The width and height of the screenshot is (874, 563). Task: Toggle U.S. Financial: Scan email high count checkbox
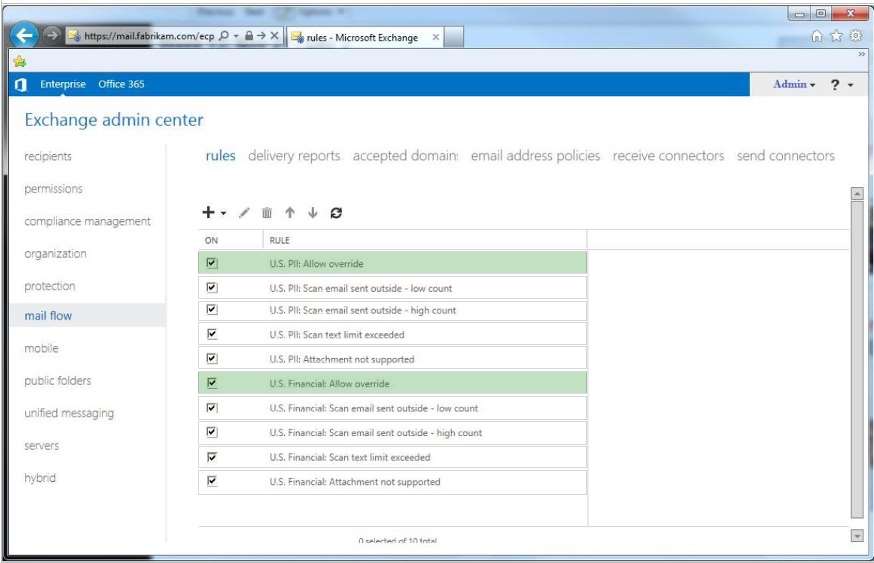212,432
